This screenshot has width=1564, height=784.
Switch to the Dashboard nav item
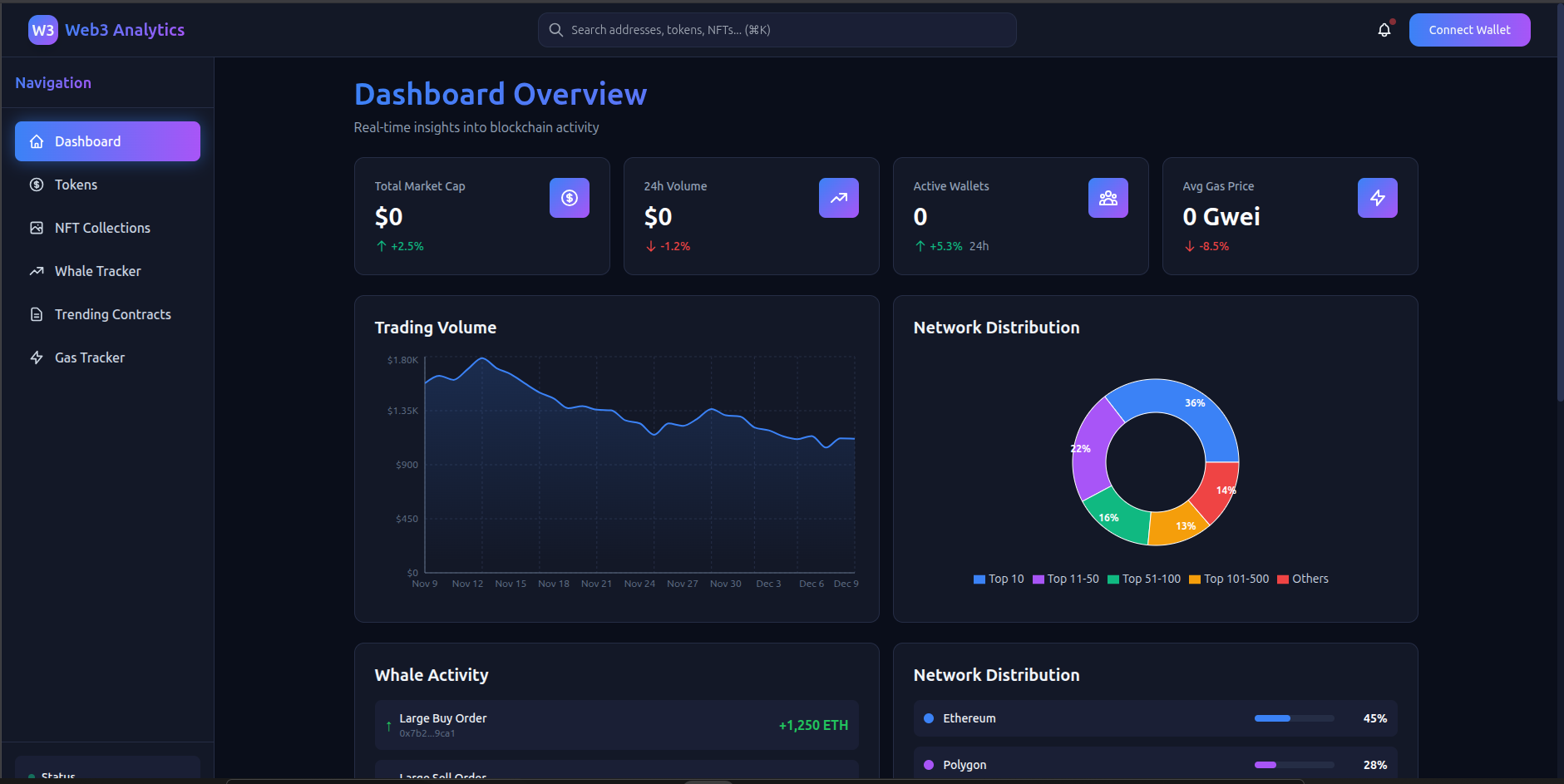pos(106,141)
